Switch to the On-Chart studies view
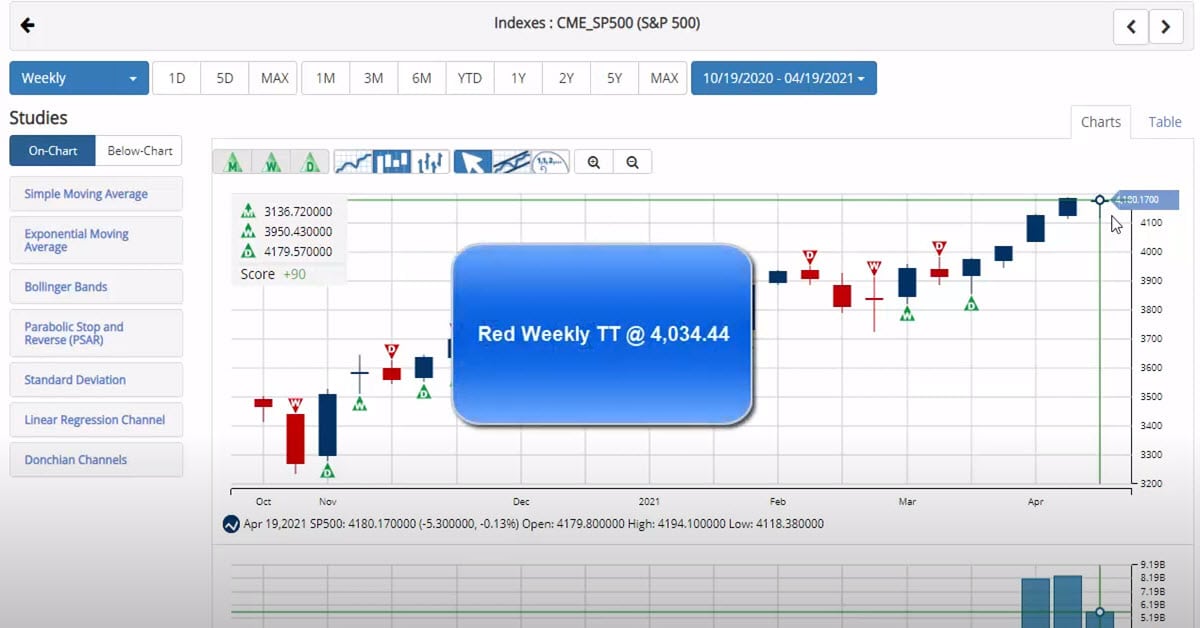The height and width of the screenshot is (628, 1200). pyautogui.click(x=51, y=150)
